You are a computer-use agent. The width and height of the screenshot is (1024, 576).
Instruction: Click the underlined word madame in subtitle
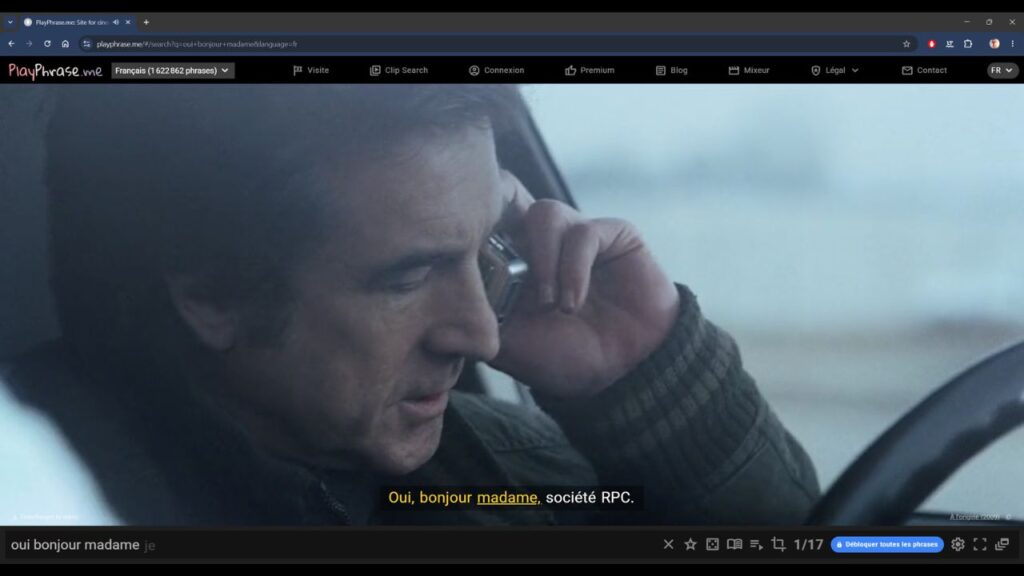point(507,498)
